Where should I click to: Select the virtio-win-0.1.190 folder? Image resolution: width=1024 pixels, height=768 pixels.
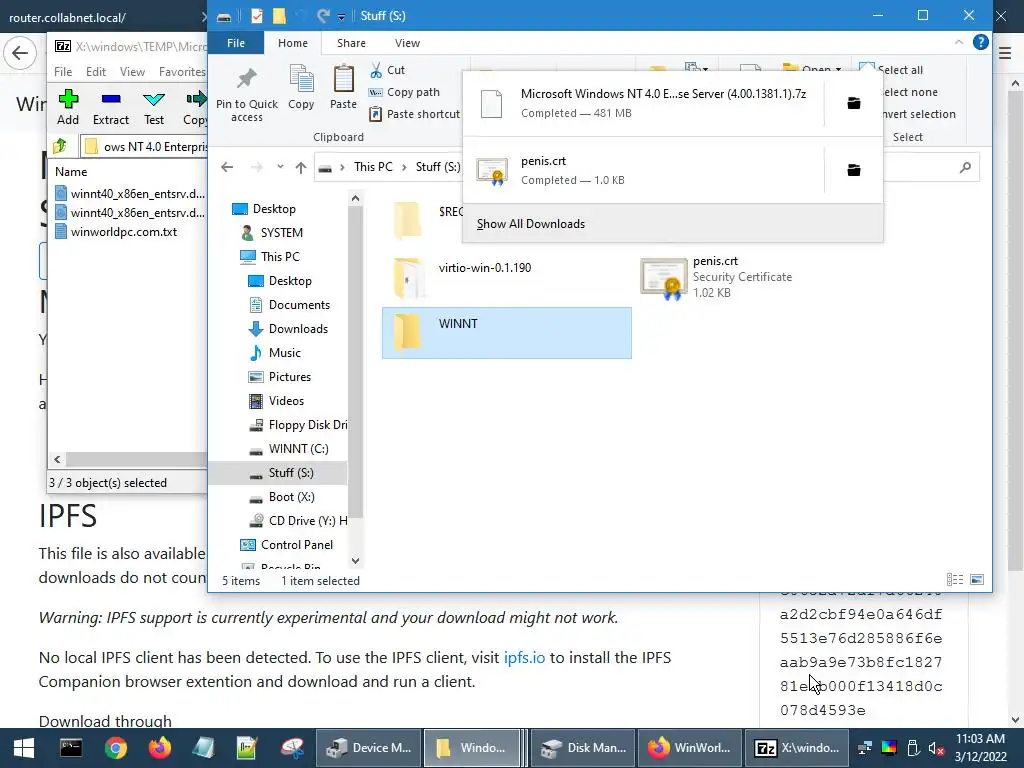click(507, 277)
